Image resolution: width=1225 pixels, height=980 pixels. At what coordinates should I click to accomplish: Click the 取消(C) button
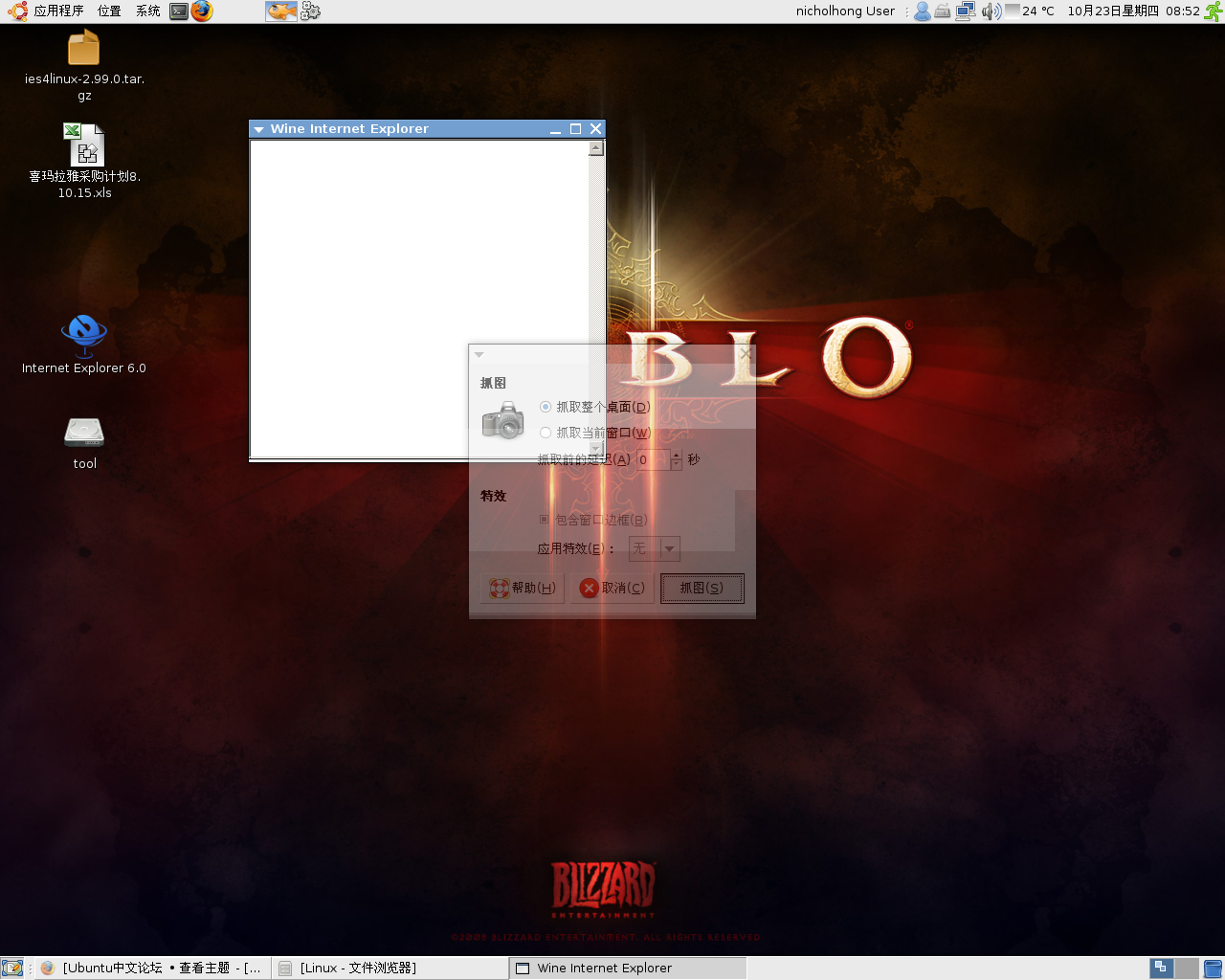click(x=612, y=588)
